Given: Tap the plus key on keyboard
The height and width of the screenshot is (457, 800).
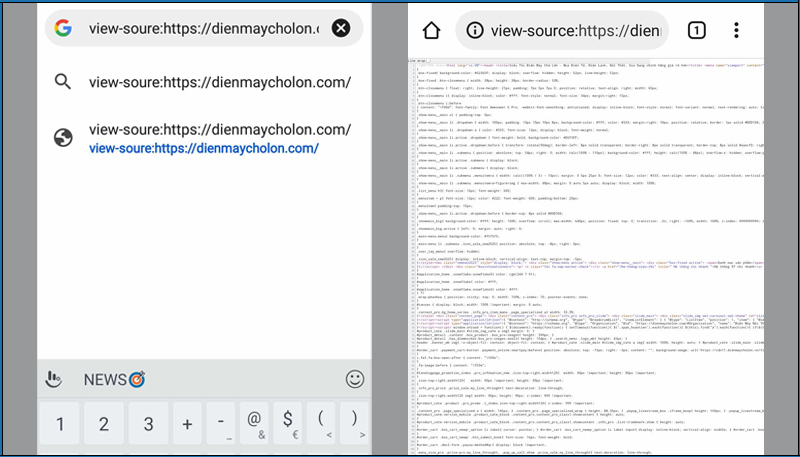Looking at the screenshot, I should click(187, 423).
